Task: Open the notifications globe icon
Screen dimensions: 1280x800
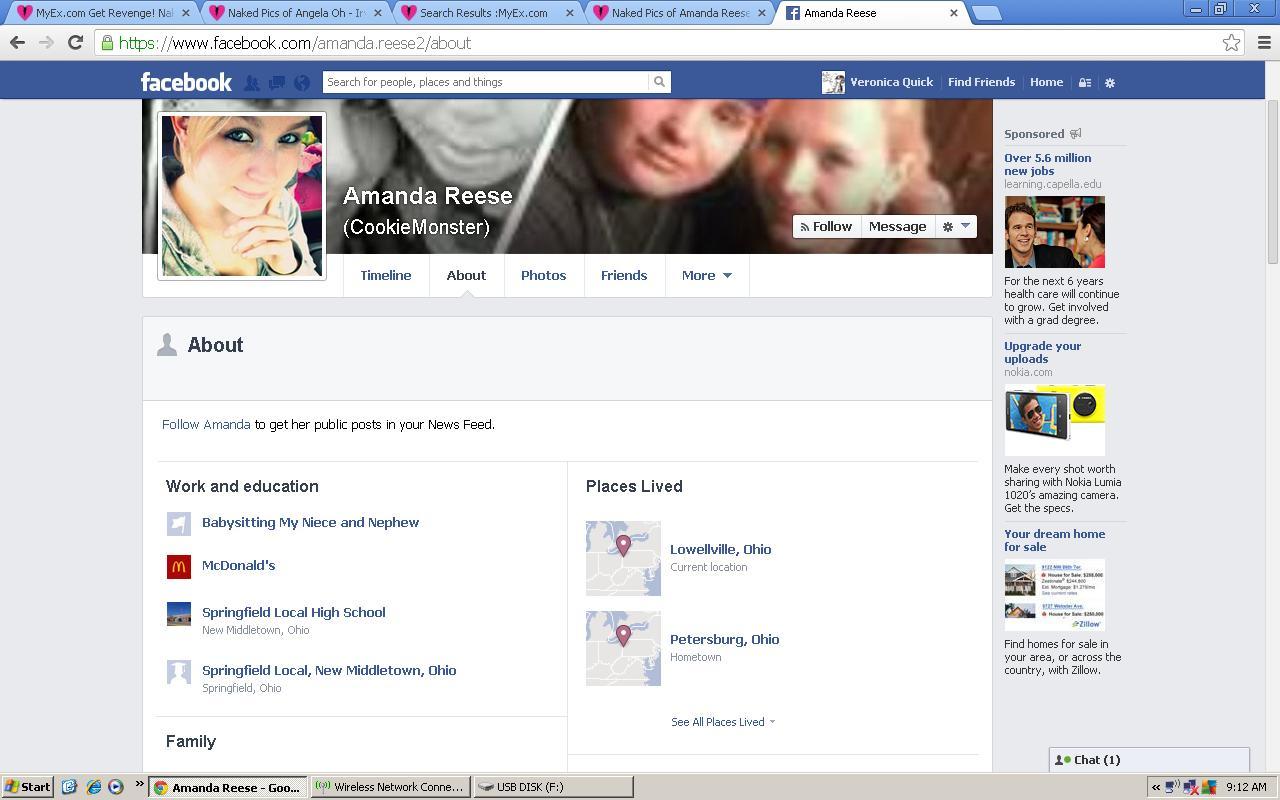Action: pos(302,83)
